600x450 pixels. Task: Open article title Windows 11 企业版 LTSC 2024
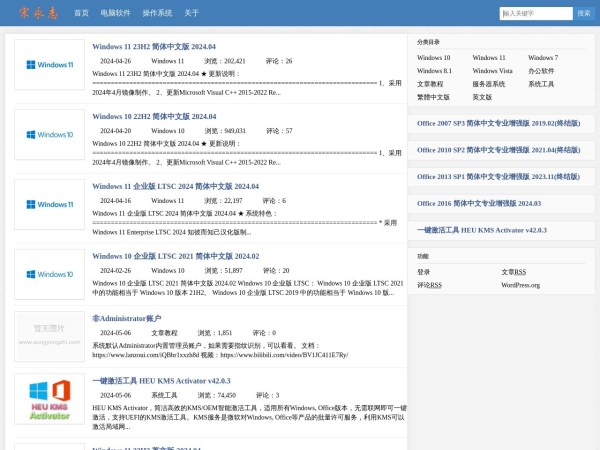coord(176,186)
